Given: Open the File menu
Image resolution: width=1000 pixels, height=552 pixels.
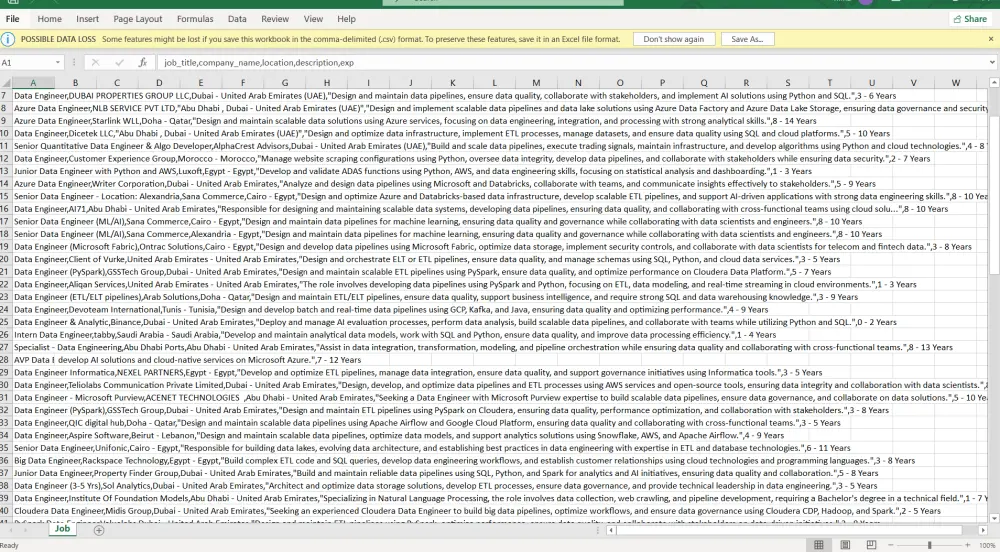Looking at the screenshot, I should [12, 19].
